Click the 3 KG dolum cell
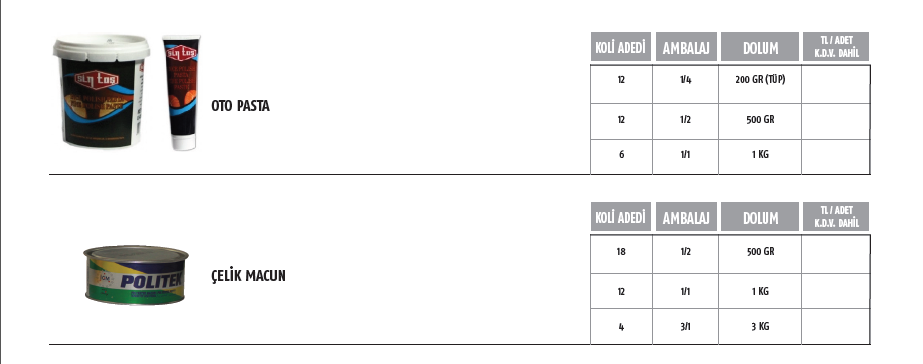This screenshot has width=923, height=364. pyautogui.click(x=760, y=326)
